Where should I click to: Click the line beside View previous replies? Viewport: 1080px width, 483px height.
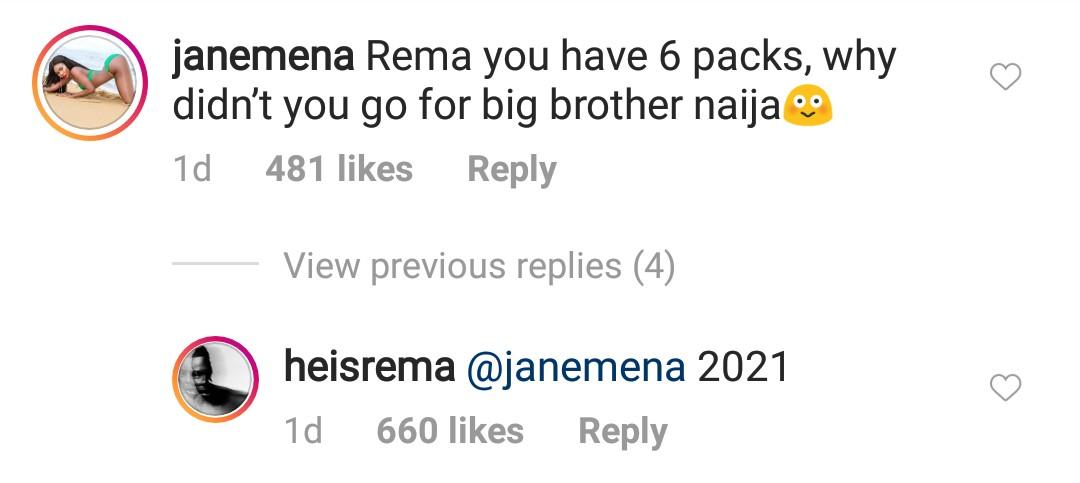pos(215,264)
